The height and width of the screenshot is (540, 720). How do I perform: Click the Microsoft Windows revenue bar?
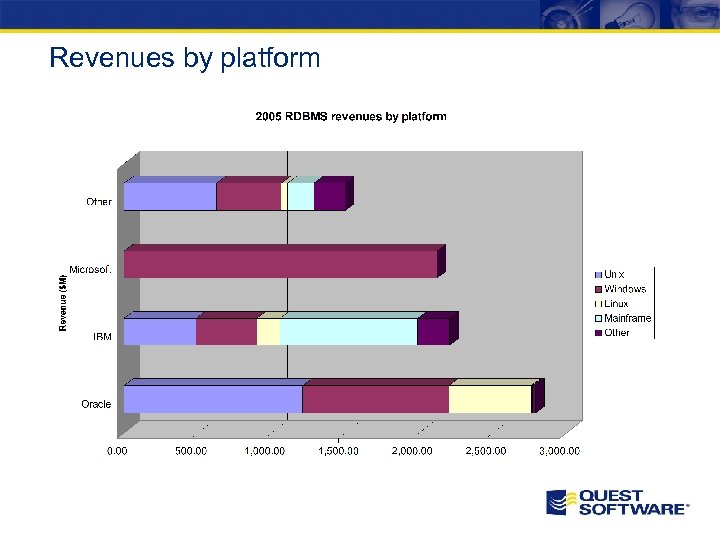click(281, 264)
